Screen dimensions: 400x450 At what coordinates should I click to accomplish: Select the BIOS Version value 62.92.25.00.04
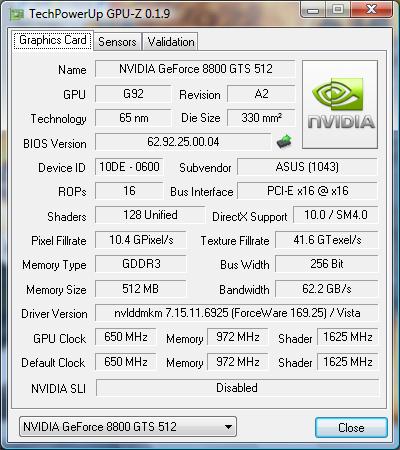coord(183,142)
